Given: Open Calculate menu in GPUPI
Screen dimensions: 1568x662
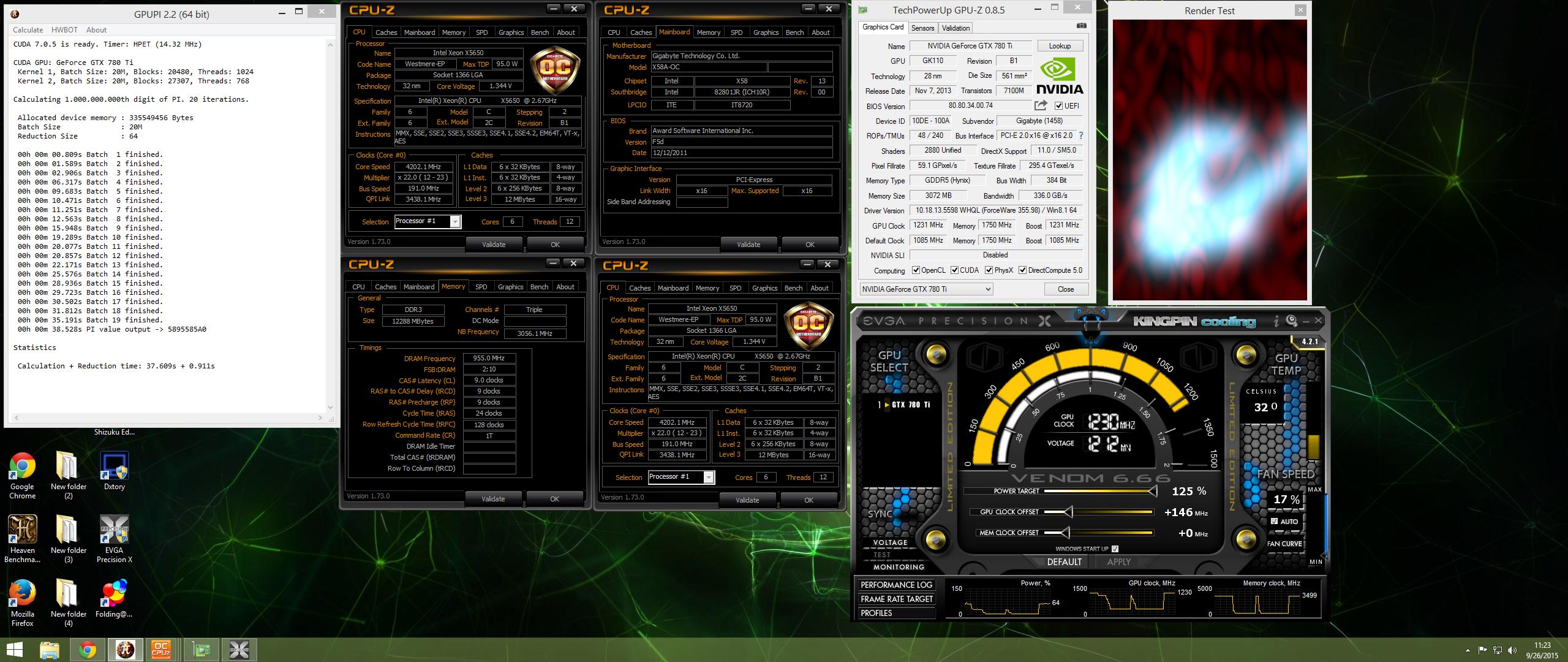Looking at the screenshot, I should [x=28, y=29].
